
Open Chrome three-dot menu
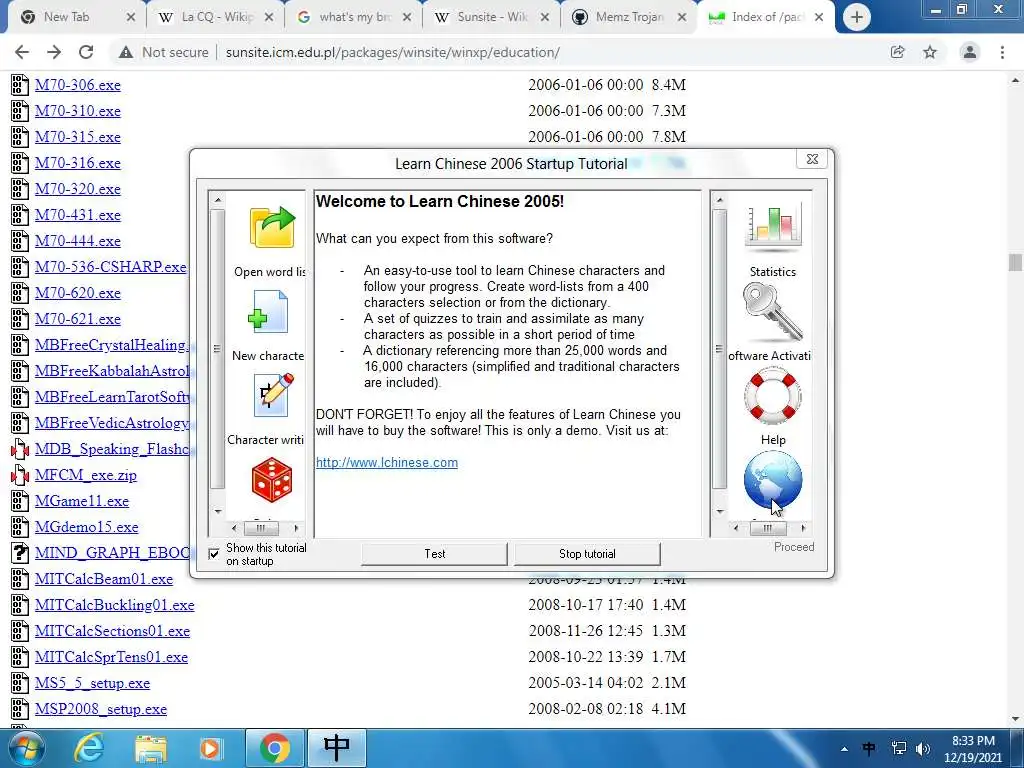(1002, 52)
